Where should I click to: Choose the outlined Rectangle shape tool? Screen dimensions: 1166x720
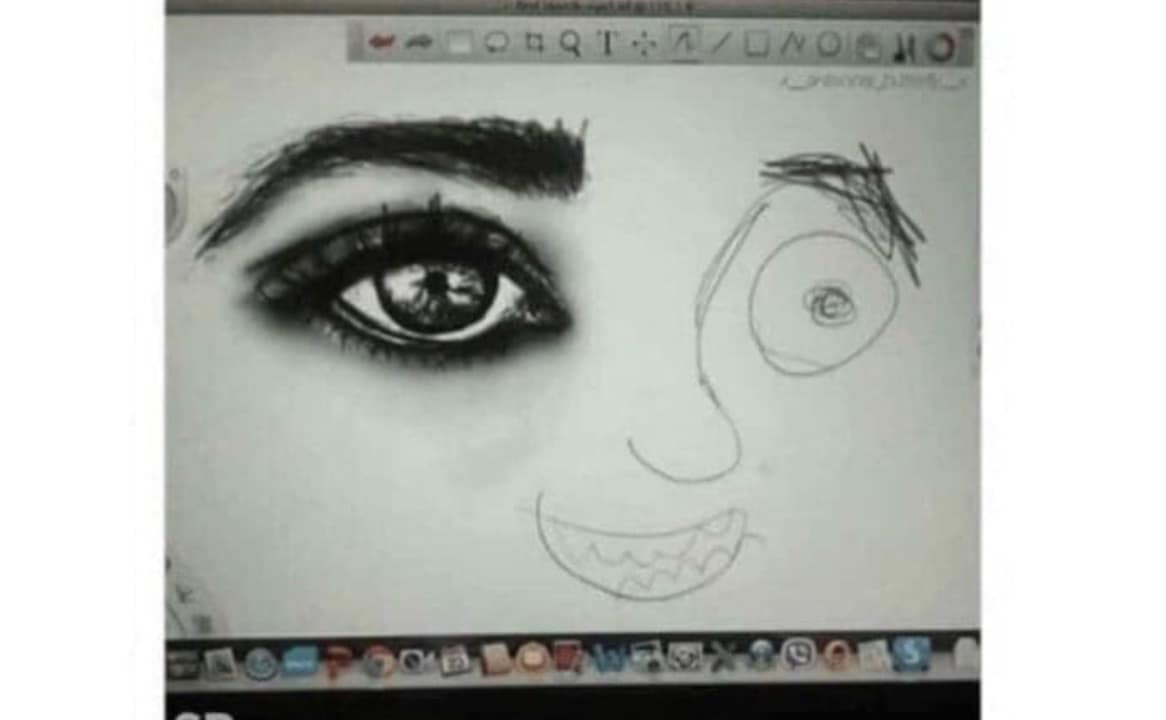point(757,44)
